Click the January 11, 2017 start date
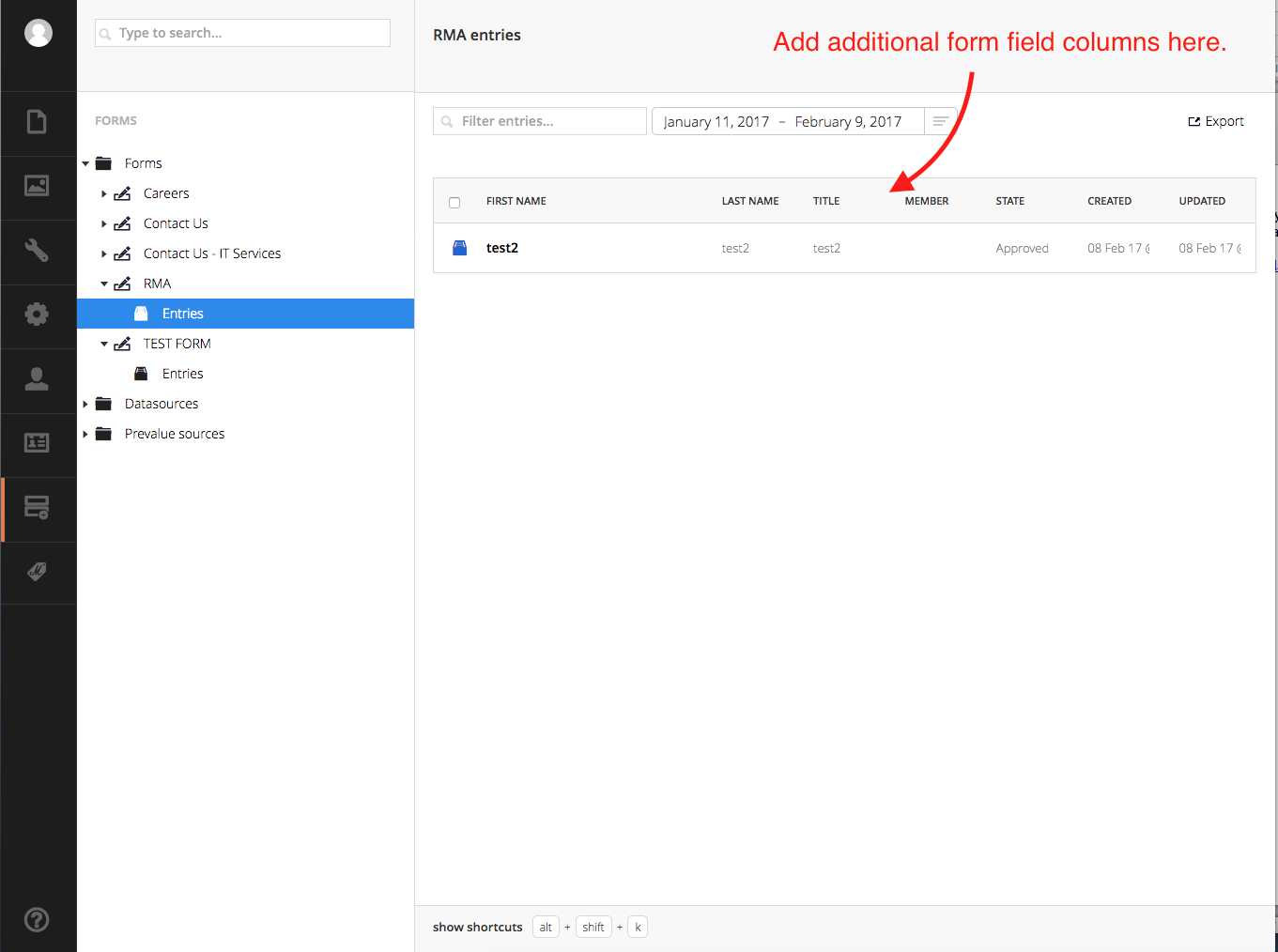Screen dimensions: 1278x952 click(716, 121)
